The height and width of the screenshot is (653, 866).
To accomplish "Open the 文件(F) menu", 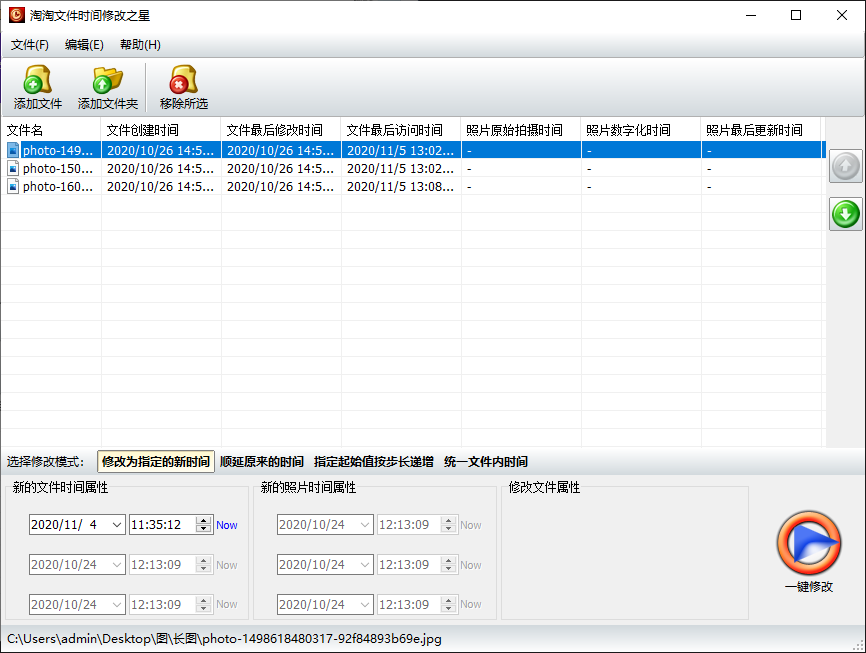I will click(30, 45).
